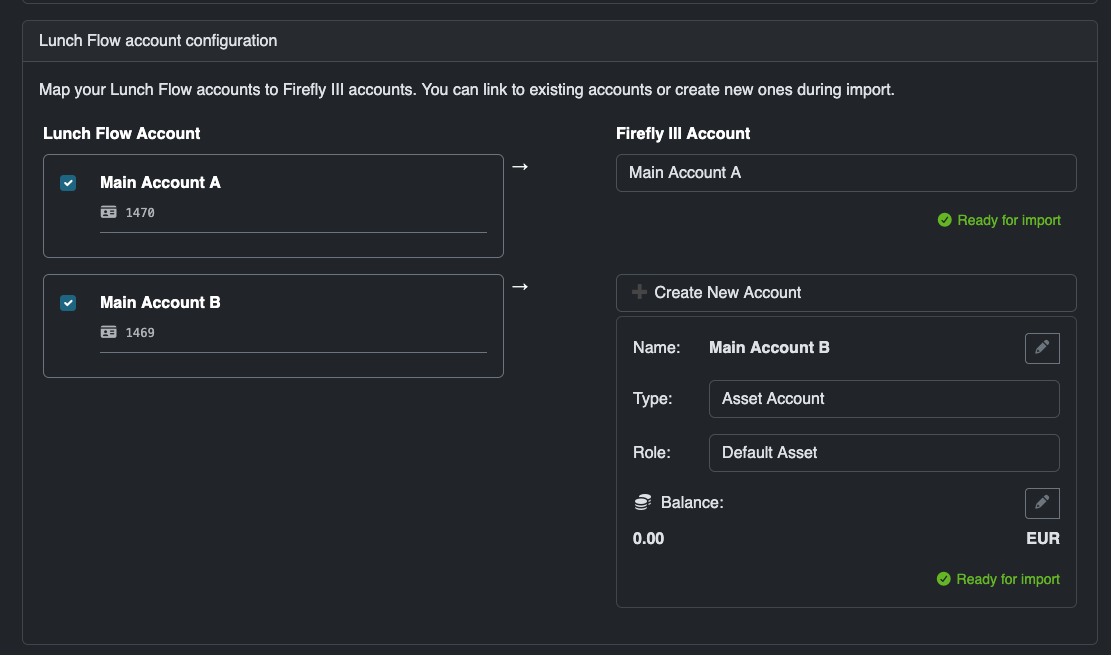Screen dimensions: 1111x655
Task: Click green checkmark under Main Account A mapping
Action: [944, 220]
